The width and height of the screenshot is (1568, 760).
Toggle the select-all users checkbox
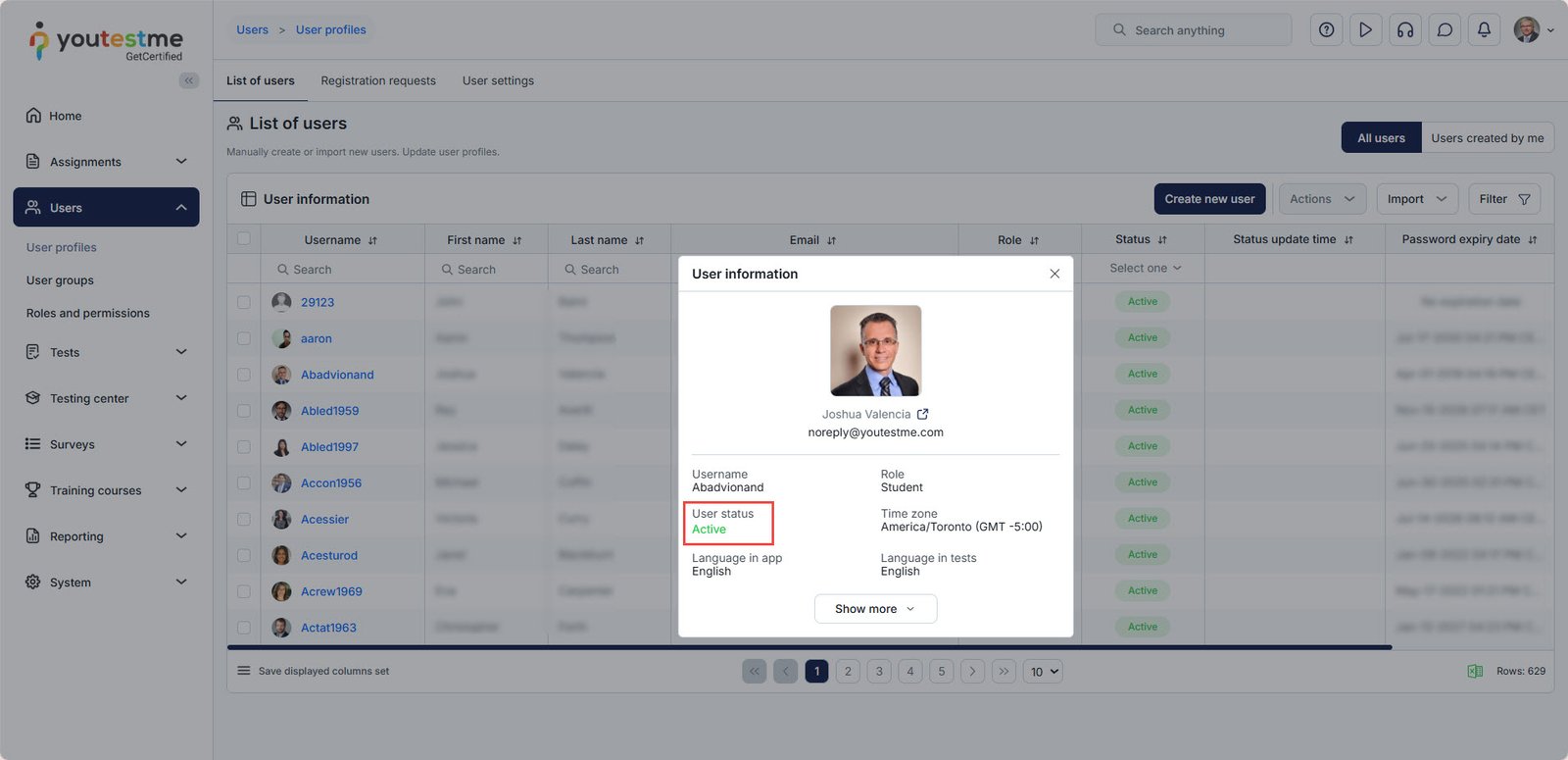(244, 239)
